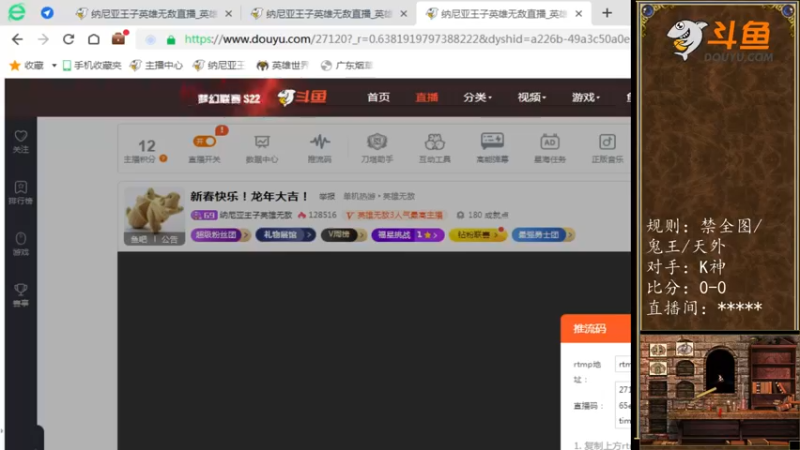800x450 pixels.
Task: Open the 钻粉联赛 button
Action: click(x=478, y=235)
